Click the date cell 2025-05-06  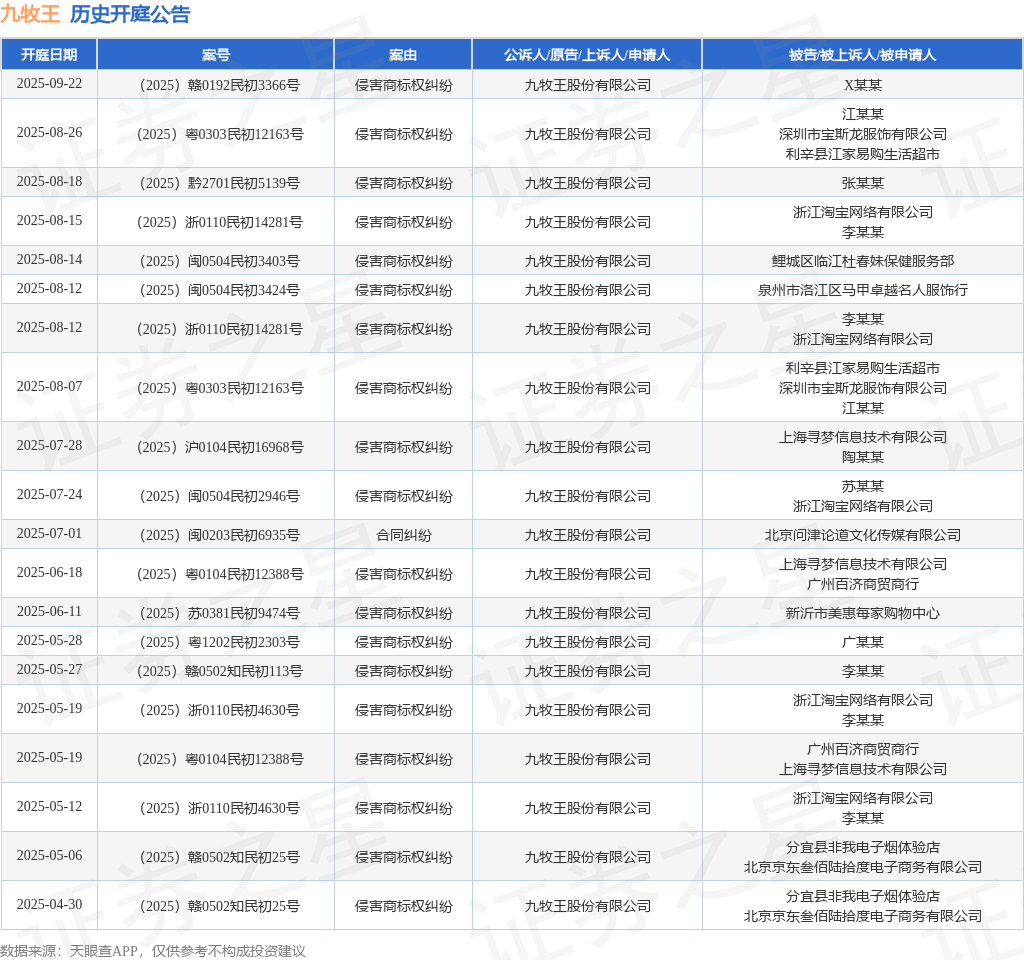coord(49,856)
